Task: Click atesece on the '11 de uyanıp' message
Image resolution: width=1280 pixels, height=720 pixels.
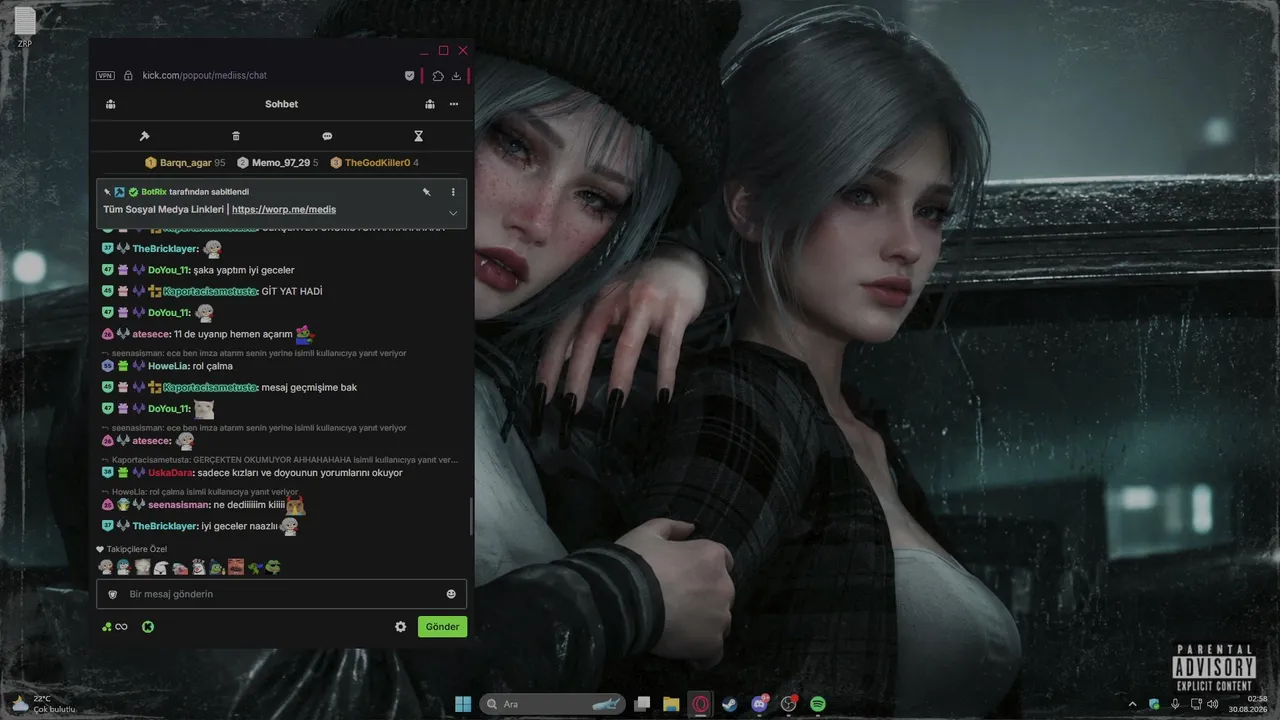Action: tap(151, 334)
